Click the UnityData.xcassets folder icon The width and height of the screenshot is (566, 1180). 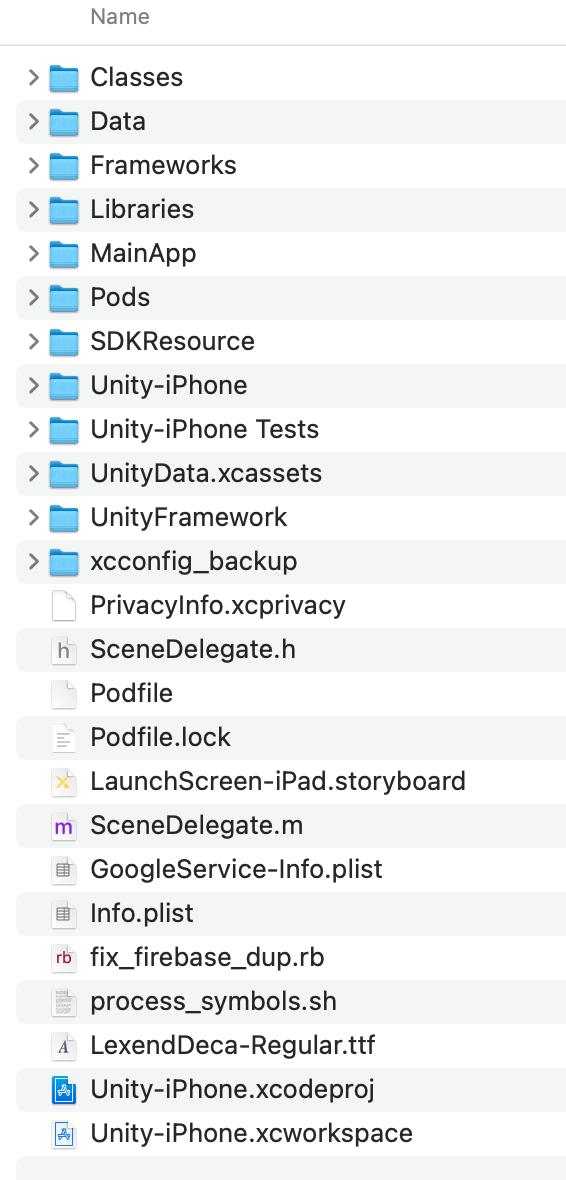[64, 474]
